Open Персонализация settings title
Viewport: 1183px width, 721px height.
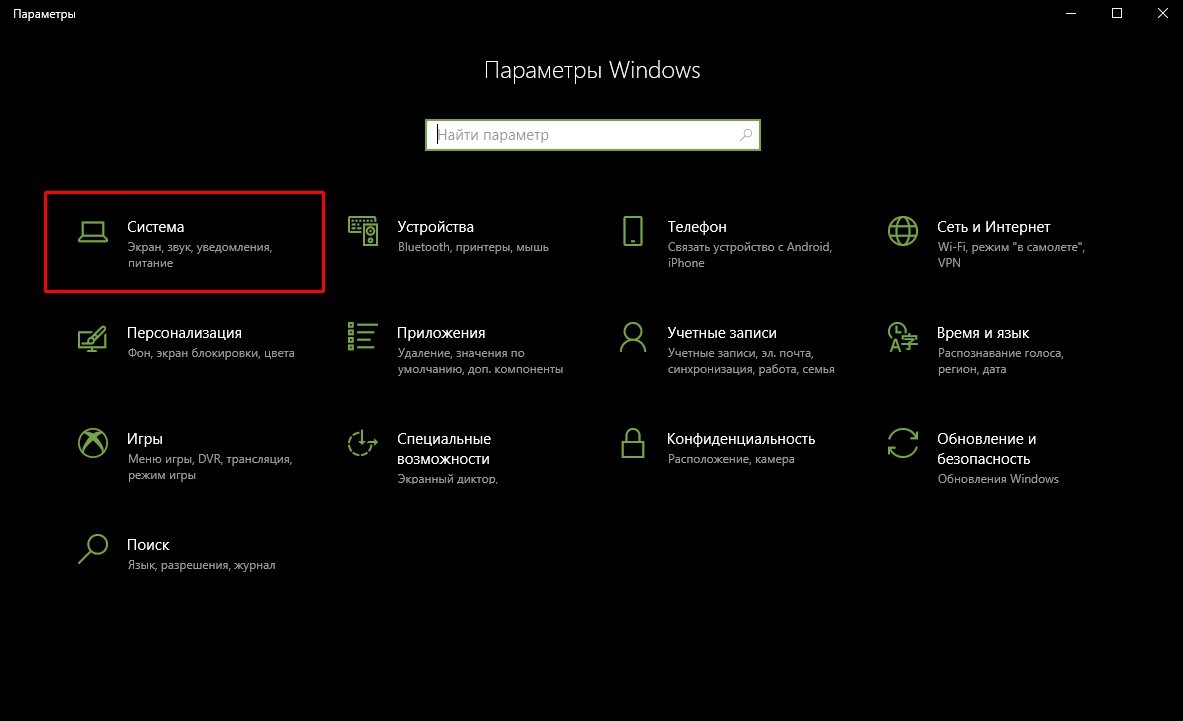point(184,333)
